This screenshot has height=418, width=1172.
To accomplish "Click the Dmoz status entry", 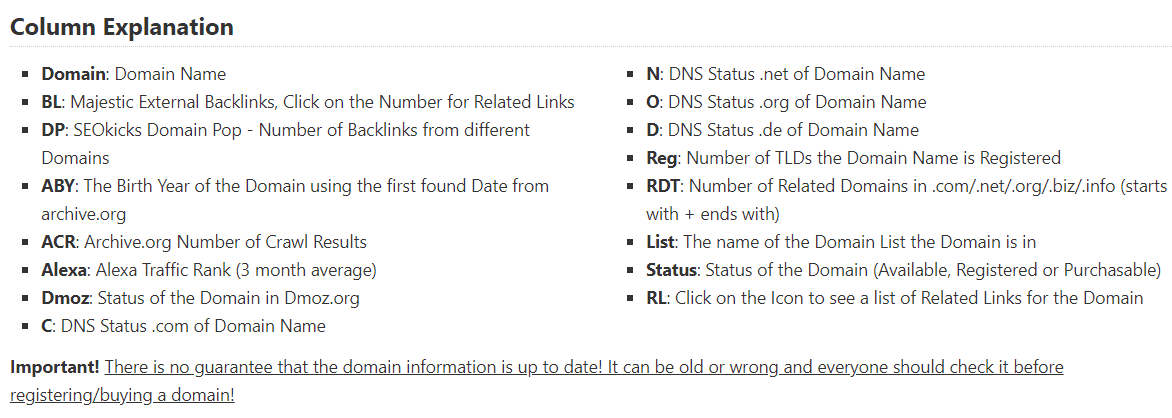I will click(x=200, y=298).
